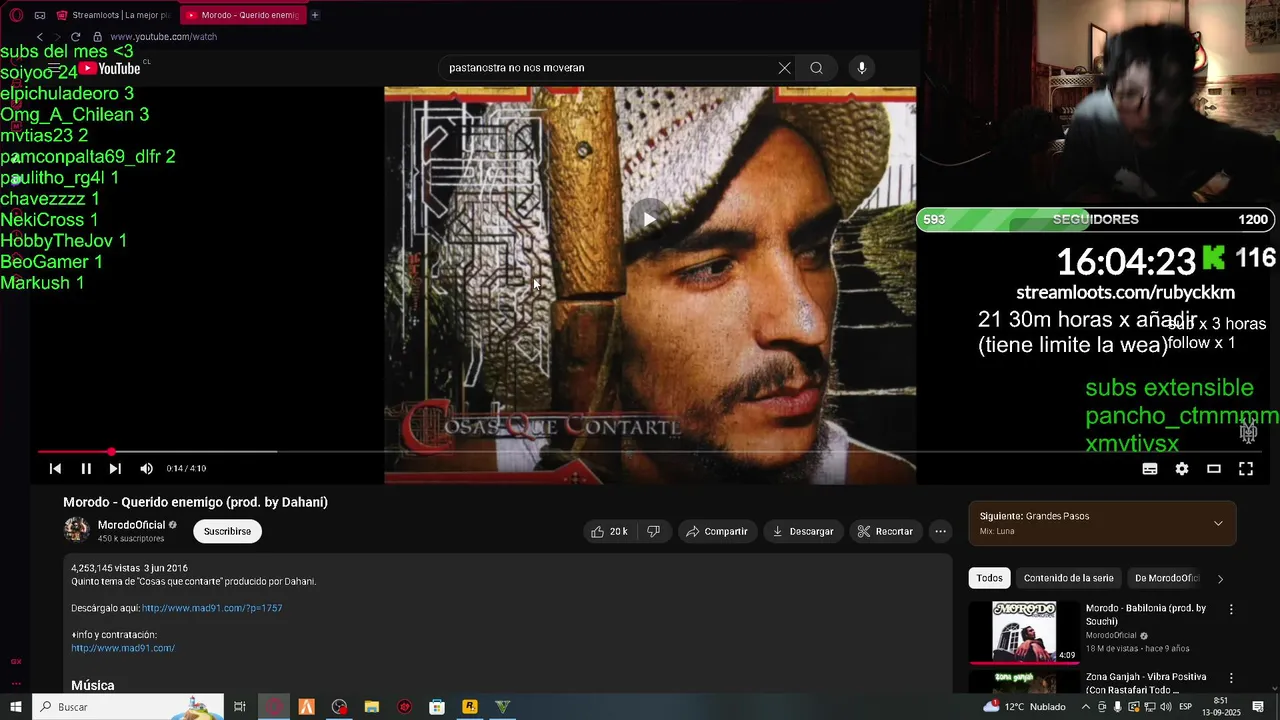Image resolution: width=1280 pixels, height=720 pixels.
Task: Go back with the browser back arrow
Action: click(40, 37)
